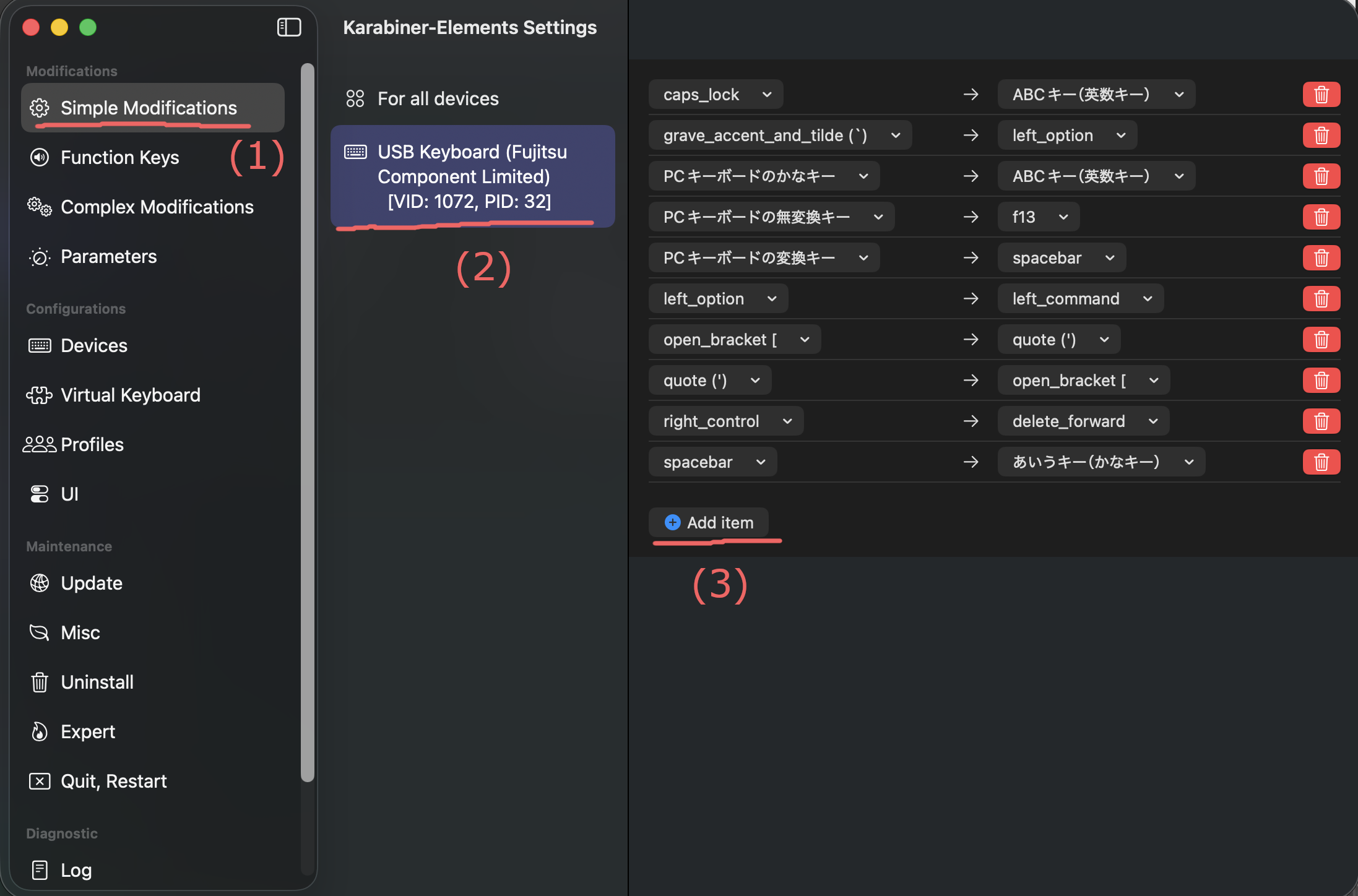This screenshot has width=1358, height=896.
Task: Open the Devices configuration
Action: click(153, 345)
